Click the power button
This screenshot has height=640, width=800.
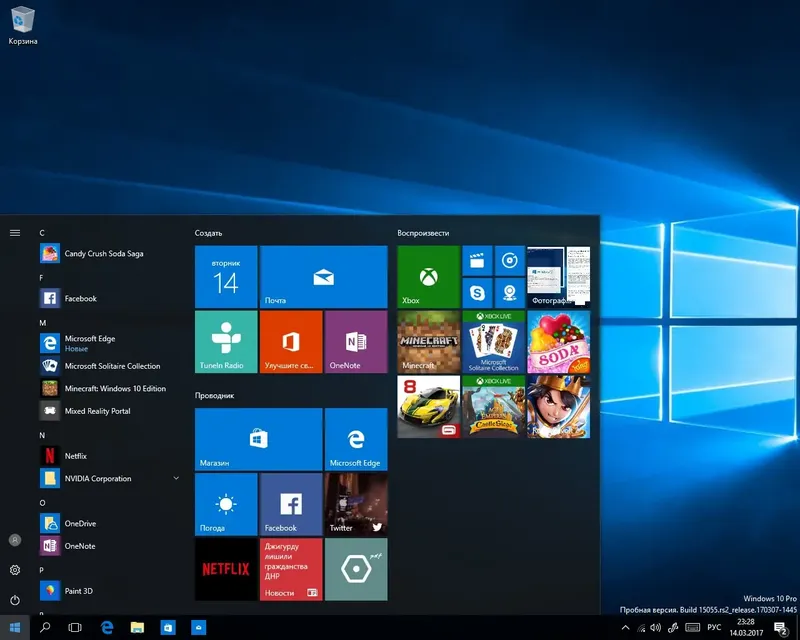[14, 600]
